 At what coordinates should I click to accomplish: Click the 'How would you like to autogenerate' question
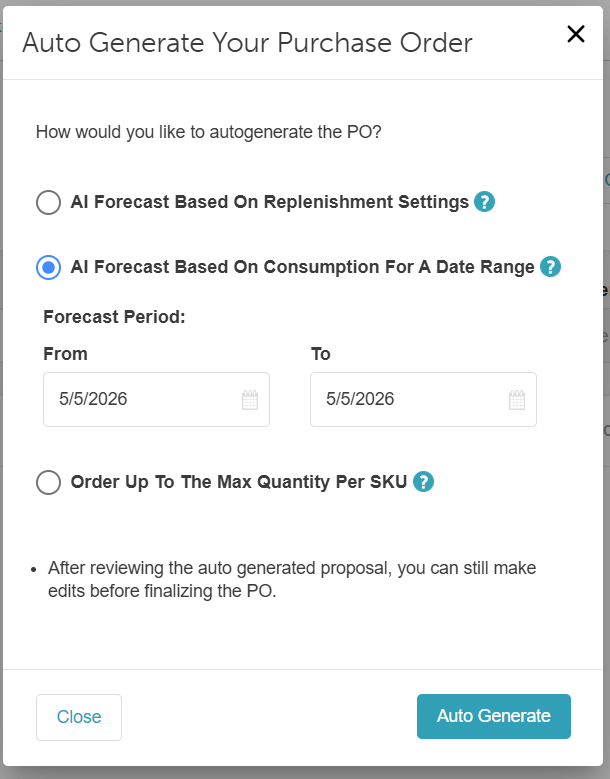coord(209,132)
